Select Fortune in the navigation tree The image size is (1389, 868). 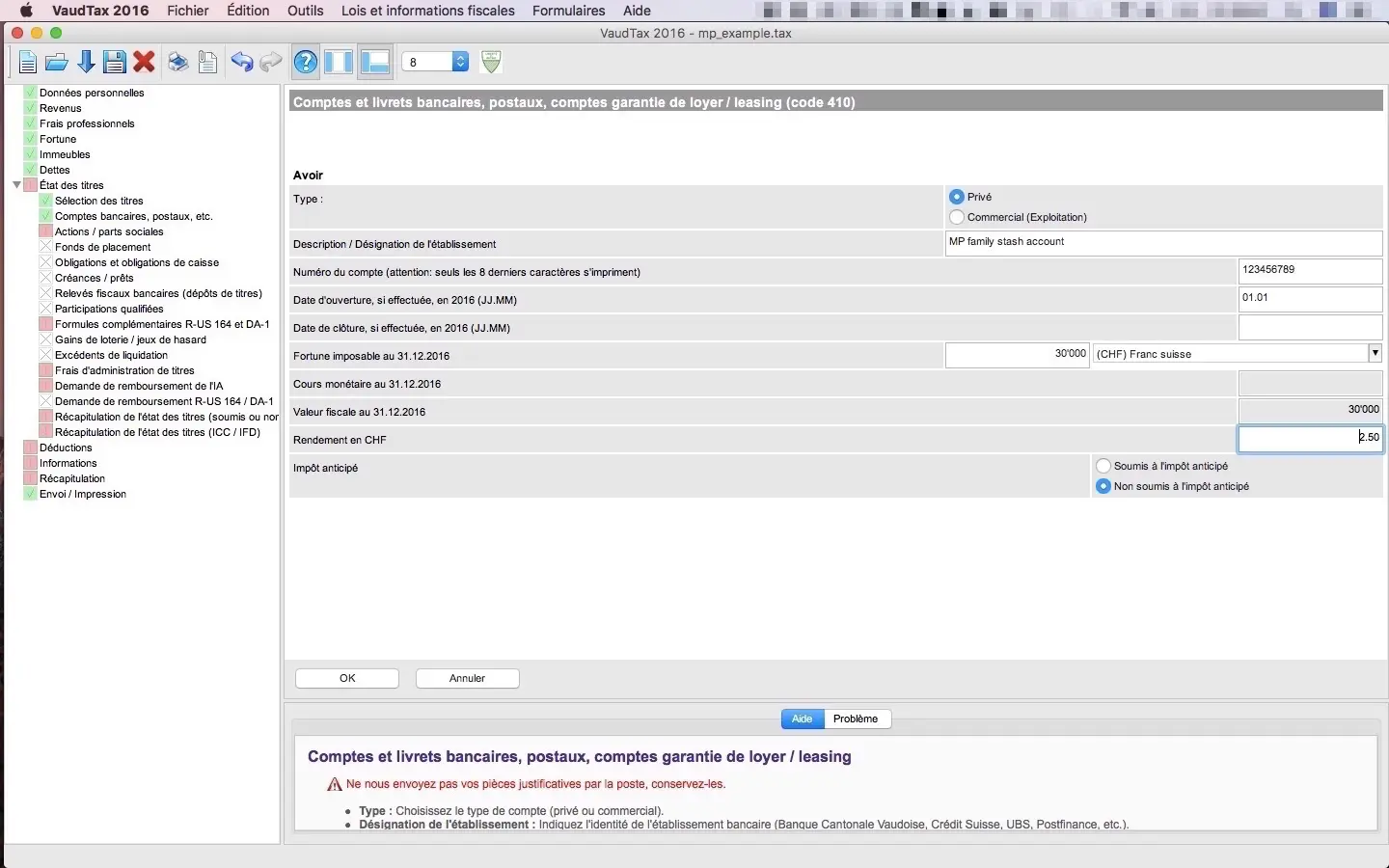58,139
